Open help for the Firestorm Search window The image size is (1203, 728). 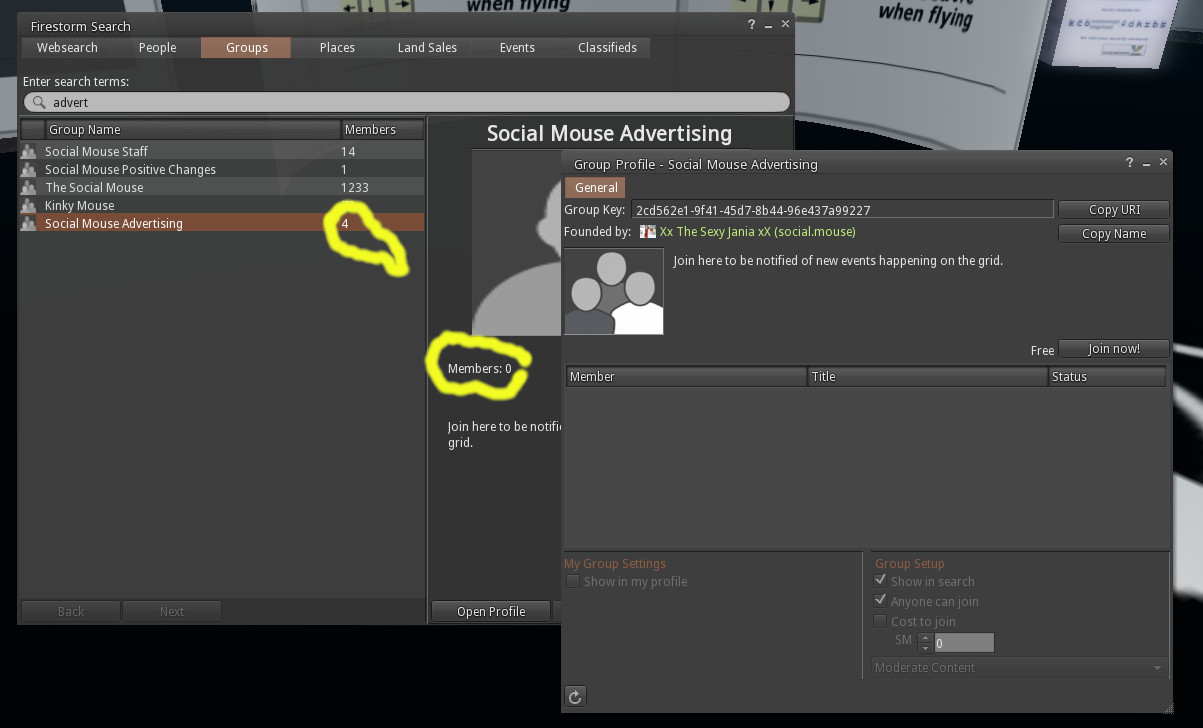coord(751,25)
